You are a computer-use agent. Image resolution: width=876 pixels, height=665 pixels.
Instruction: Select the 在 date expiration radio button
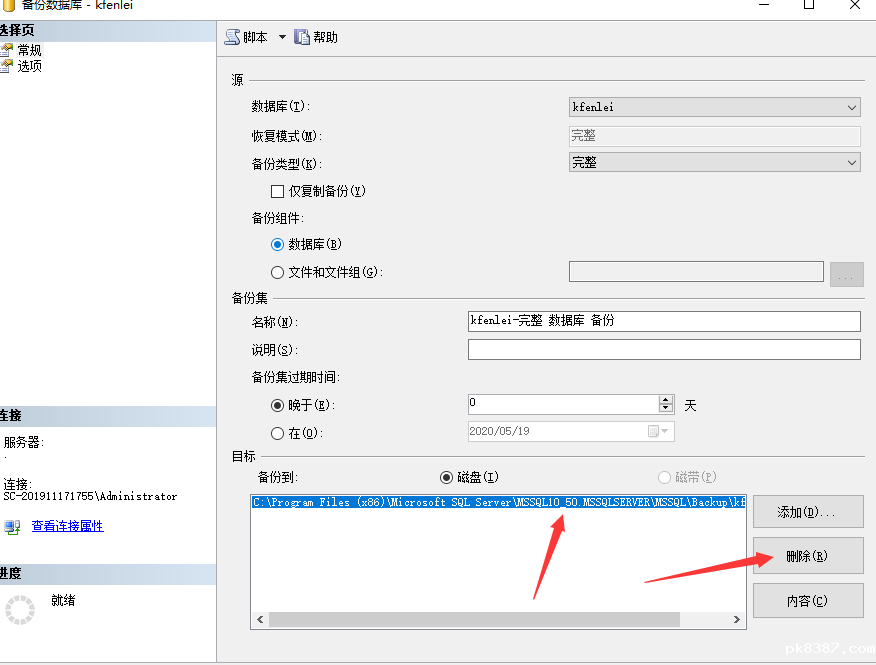(x=278, y=433)
